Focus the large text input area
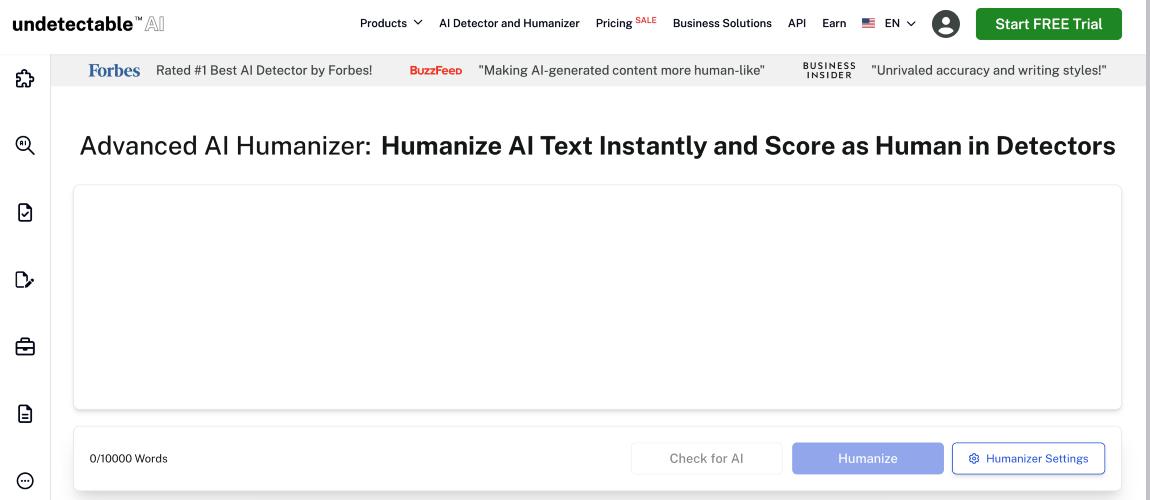1150x500 pixels. pos(597,297)
